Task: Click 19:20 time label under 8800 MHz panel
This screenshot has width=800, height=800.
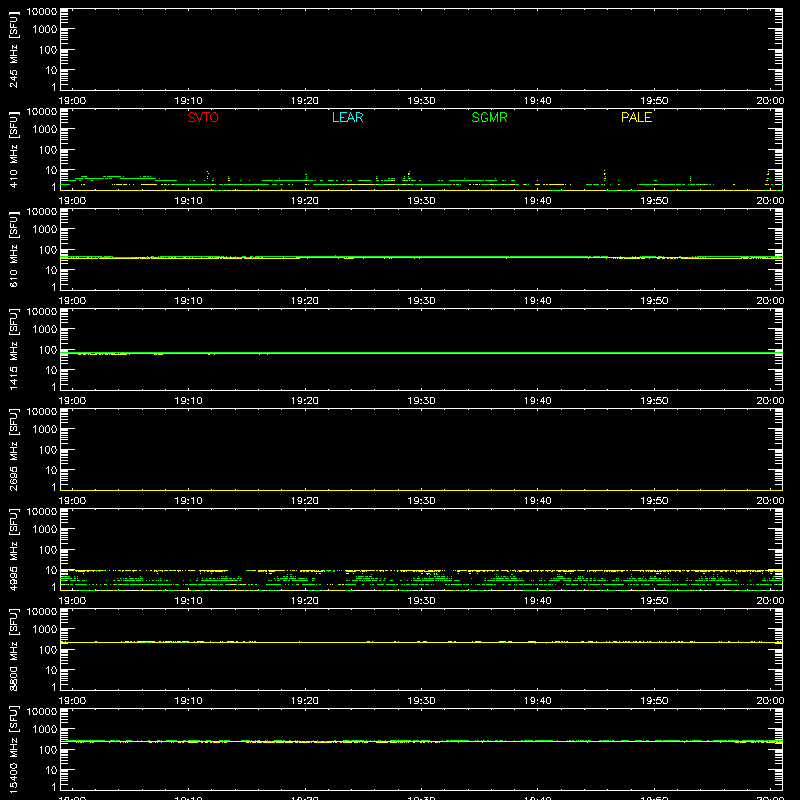Action: 305,701
